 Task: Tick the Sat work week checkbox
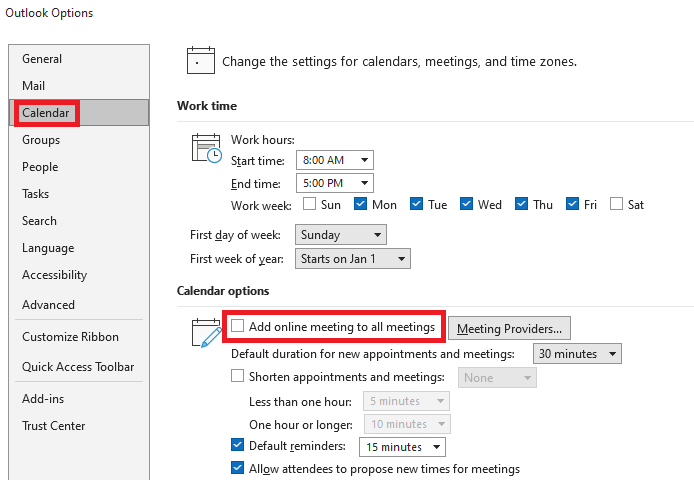coord(617,204)
